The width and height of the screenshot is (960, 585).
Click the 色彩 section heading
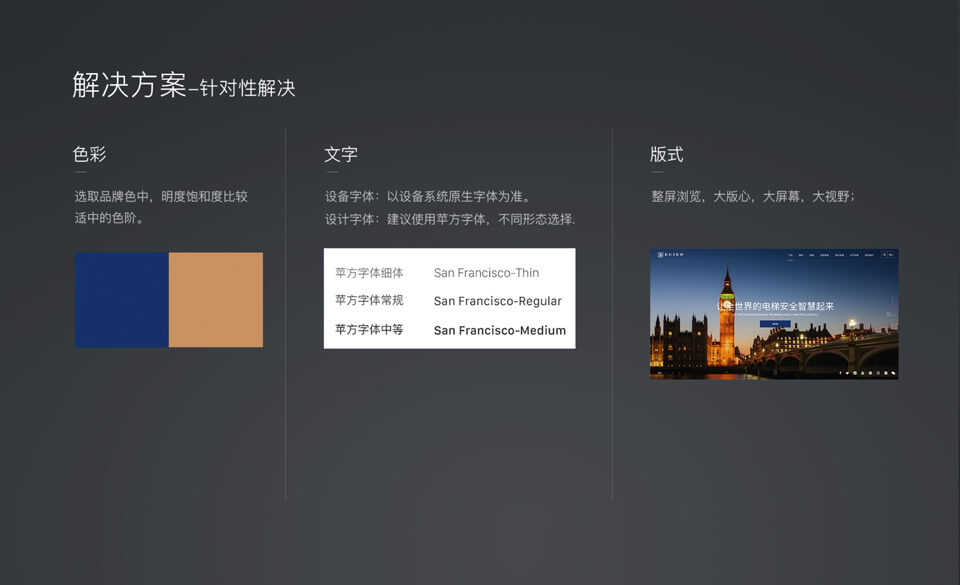(90, 155)
